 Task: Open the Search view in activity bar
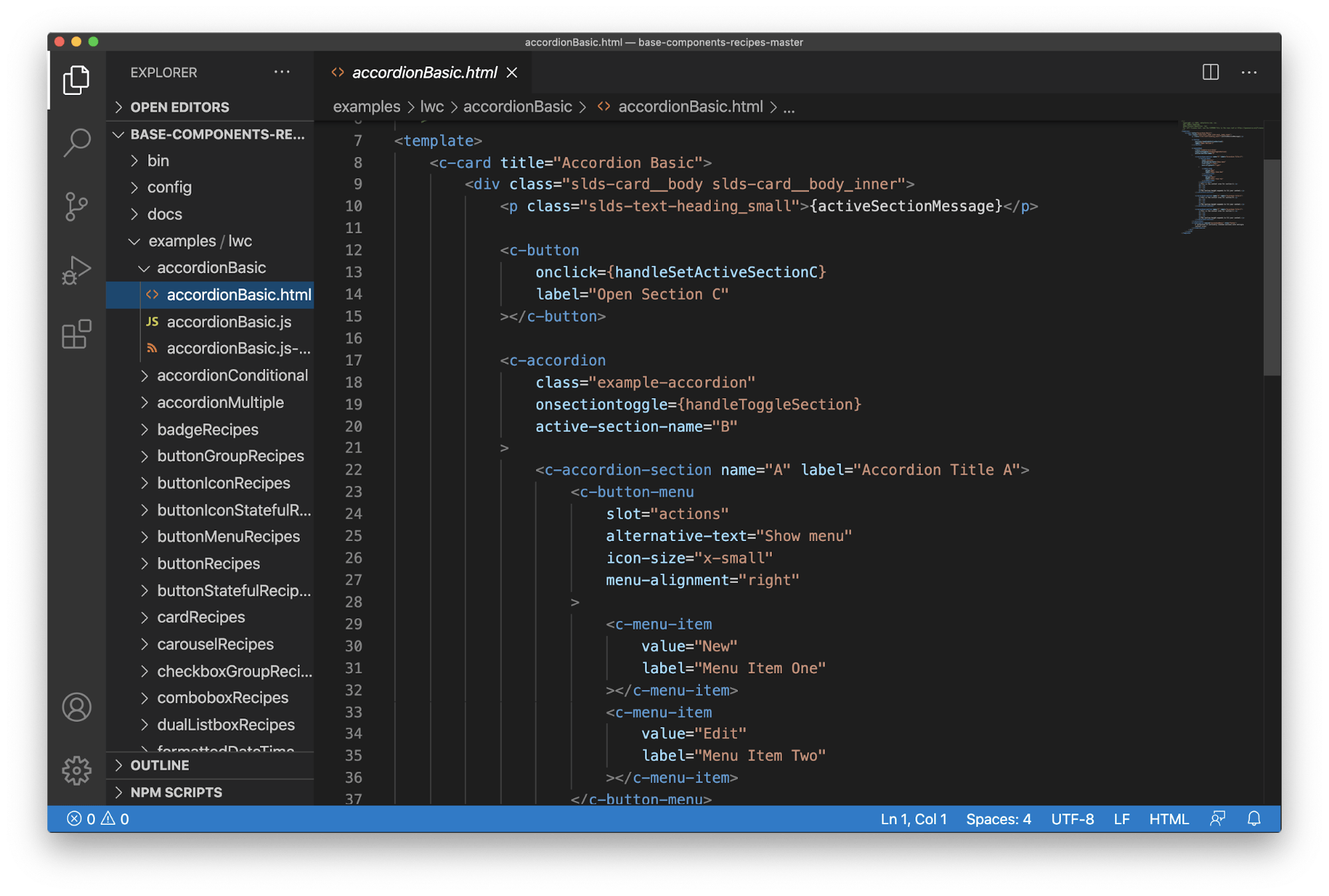76,142
